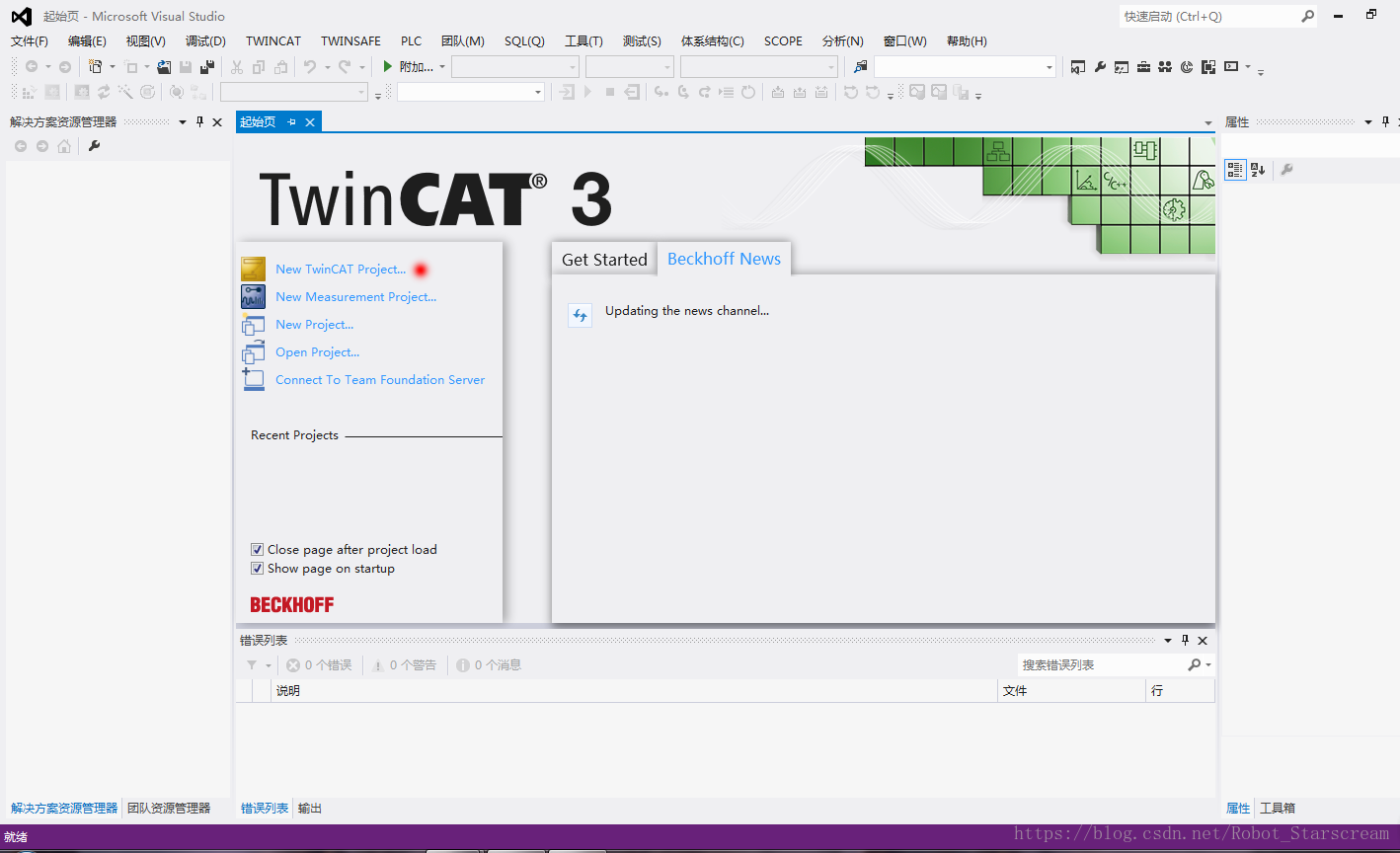Open the active documents list dropdown arrow
The height and width of the screenshot is (853, 1400).
(1208, 122)
